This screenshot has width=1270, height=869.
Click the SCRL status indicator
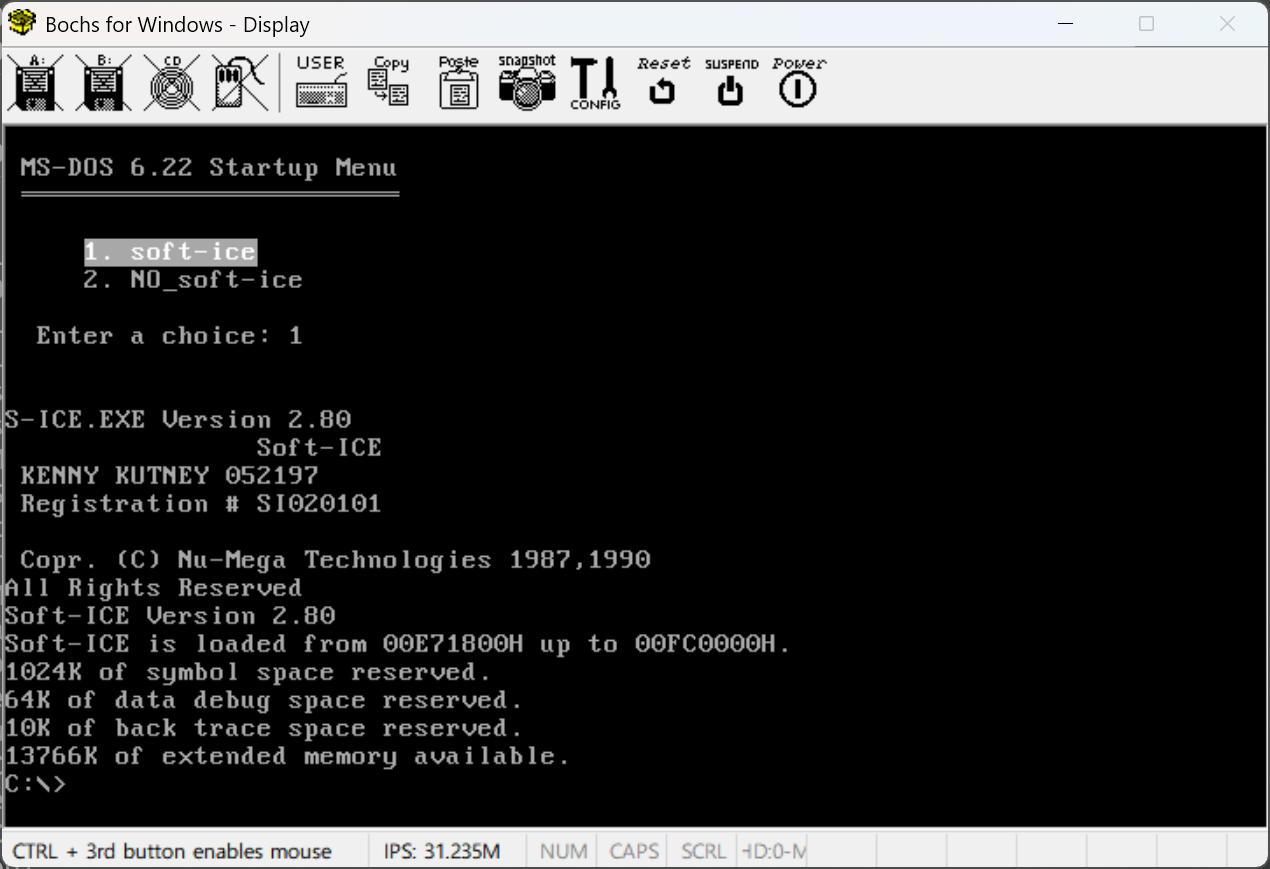point(703,851)
